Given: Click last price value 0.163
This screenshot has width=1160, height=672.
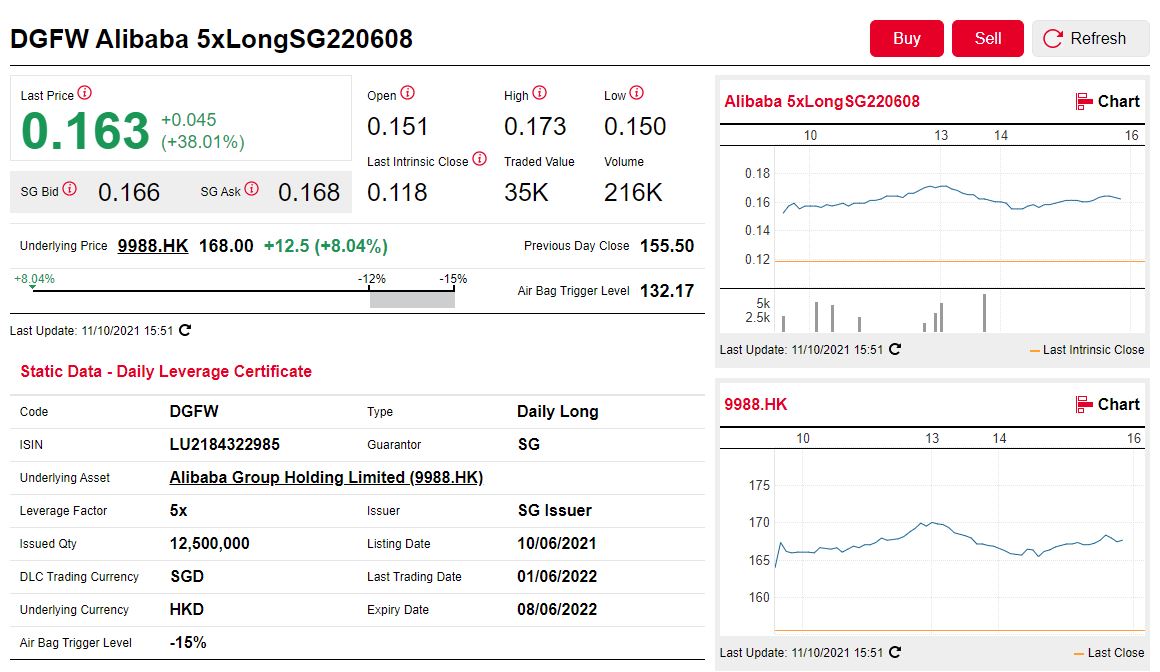Looking at the screenshot, I should (85, 131).
